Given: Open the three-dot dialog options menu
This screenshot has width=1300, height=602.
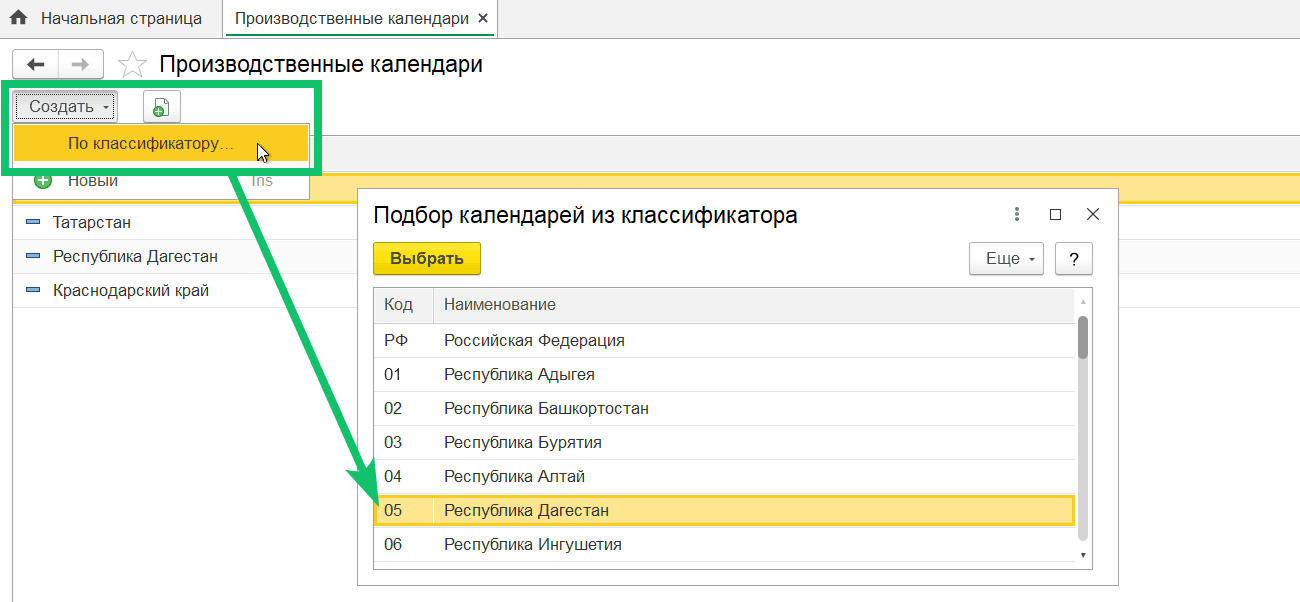Looking at the screenshot, I should pyautogui.click(x=1017, y=214).
